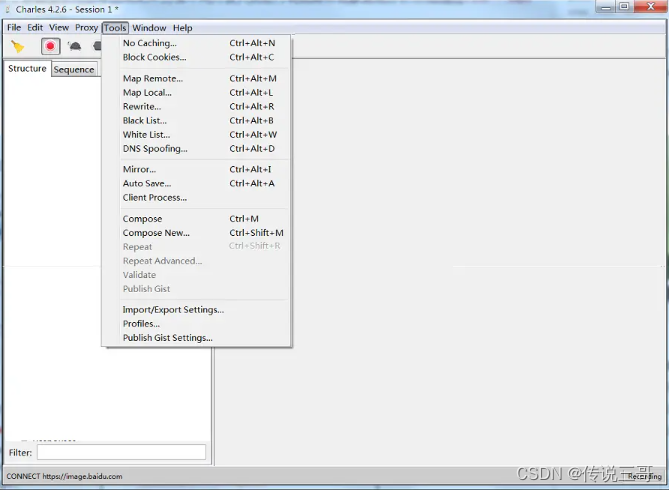The image size is (669, 492).
Task: Switch to the Sequence tab
Action: 74,70
